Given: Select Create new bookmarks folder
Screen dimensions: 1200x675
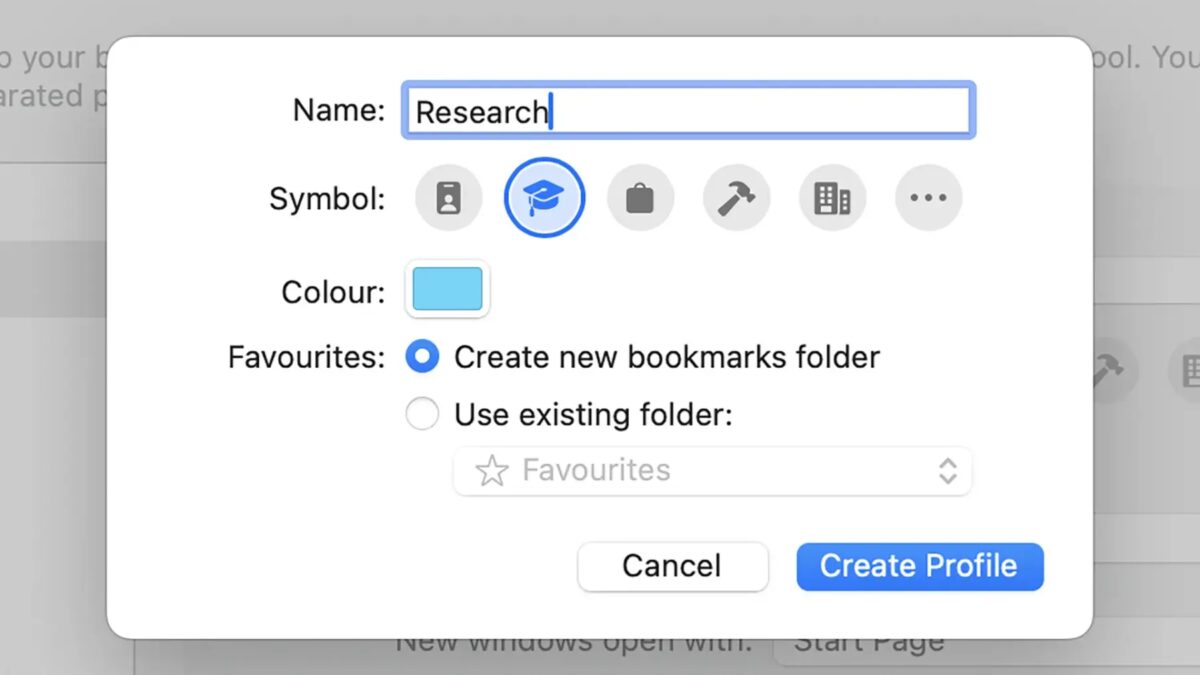Looking at the screenshot, I should tap(422, 356).
